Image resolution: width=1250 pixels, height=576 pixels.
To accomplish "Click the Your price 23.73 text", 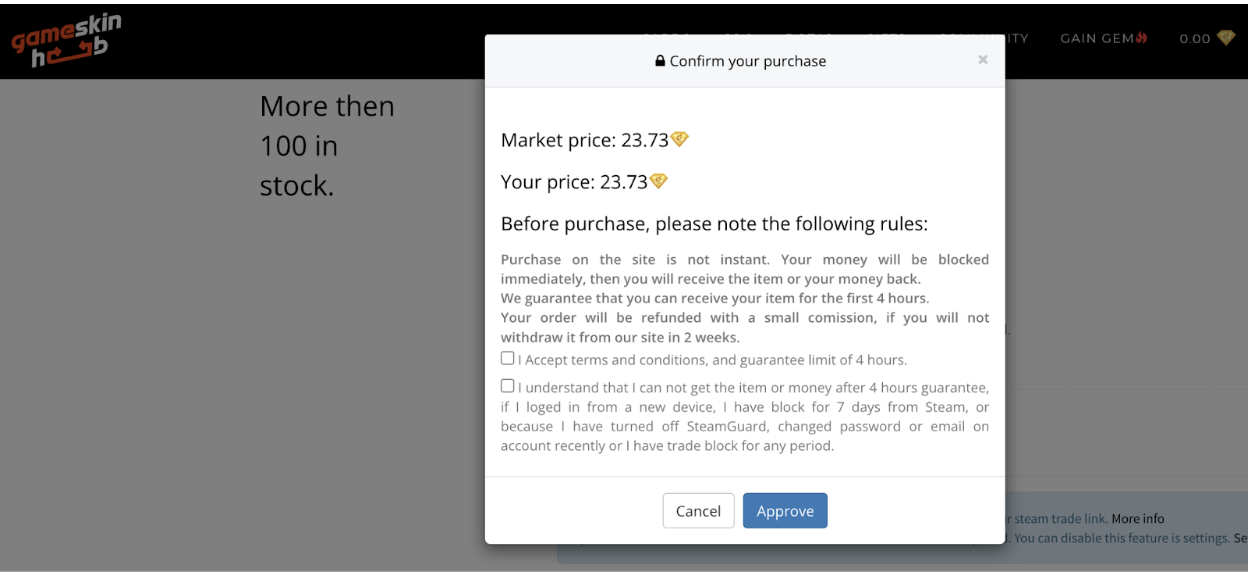I will click(x=574, y=182).
